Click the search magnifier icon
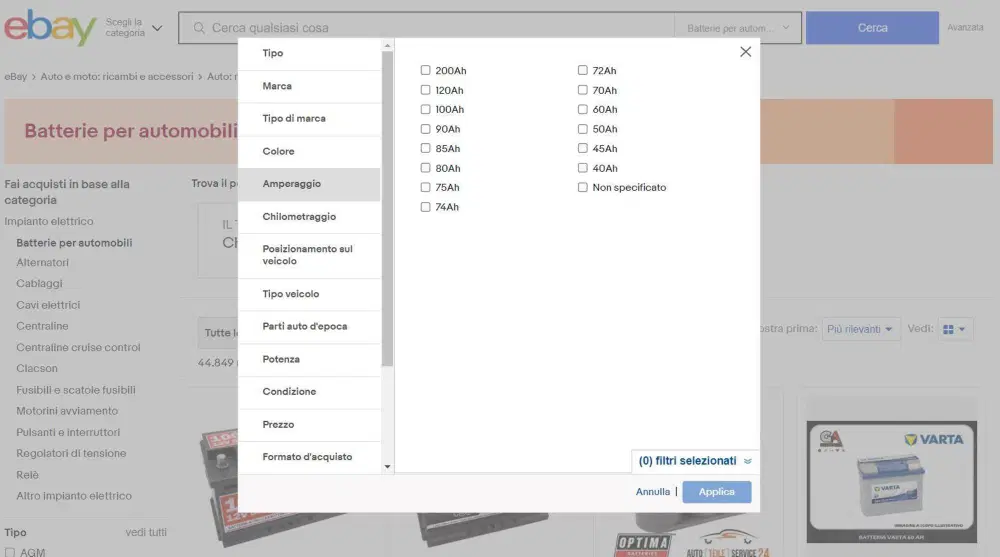The height and width of the screenshot is (557, 1000). (x=199, y=28)
